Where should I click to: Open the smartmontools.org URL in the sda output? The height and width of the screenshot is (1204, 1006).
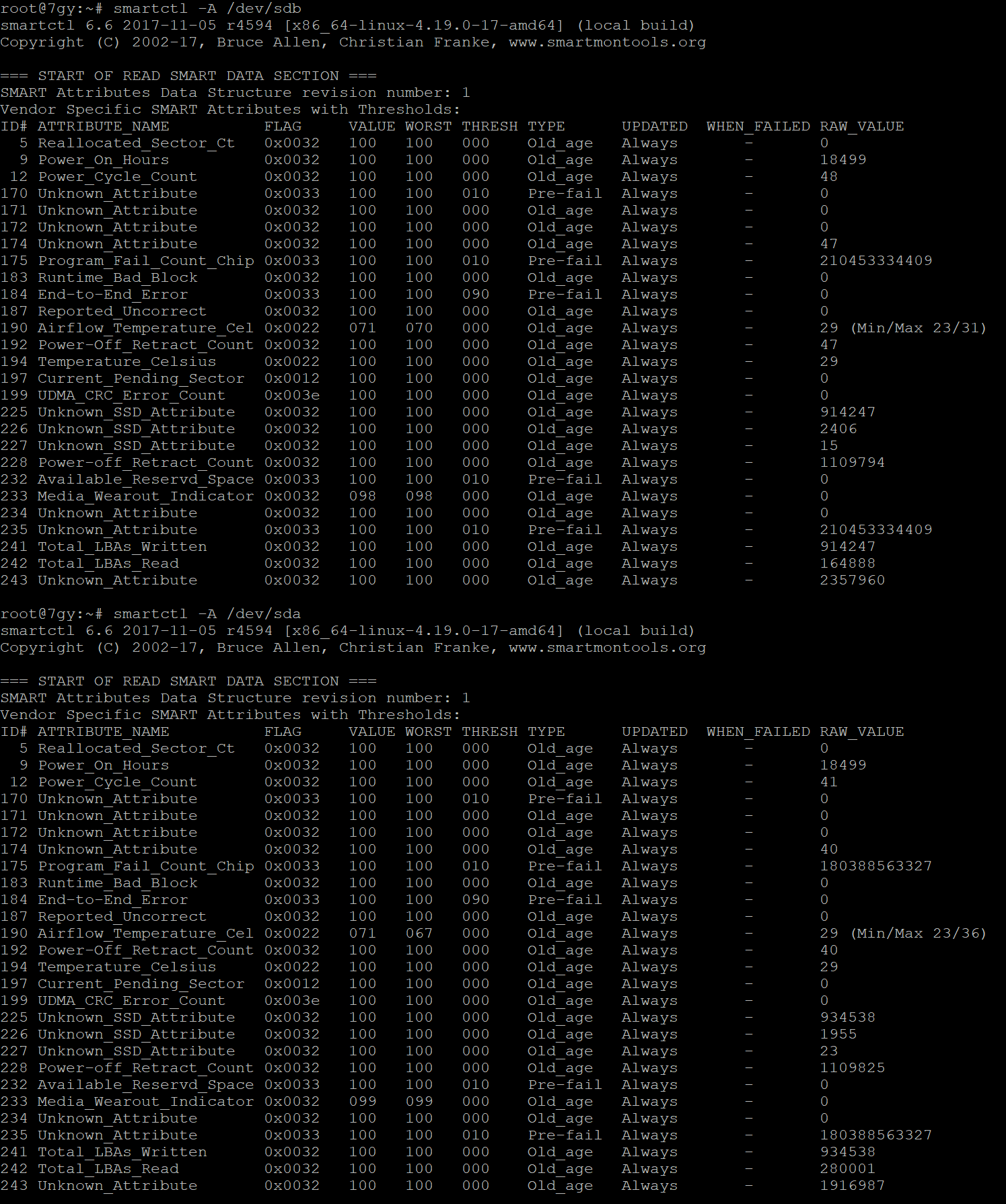point(607,648)
